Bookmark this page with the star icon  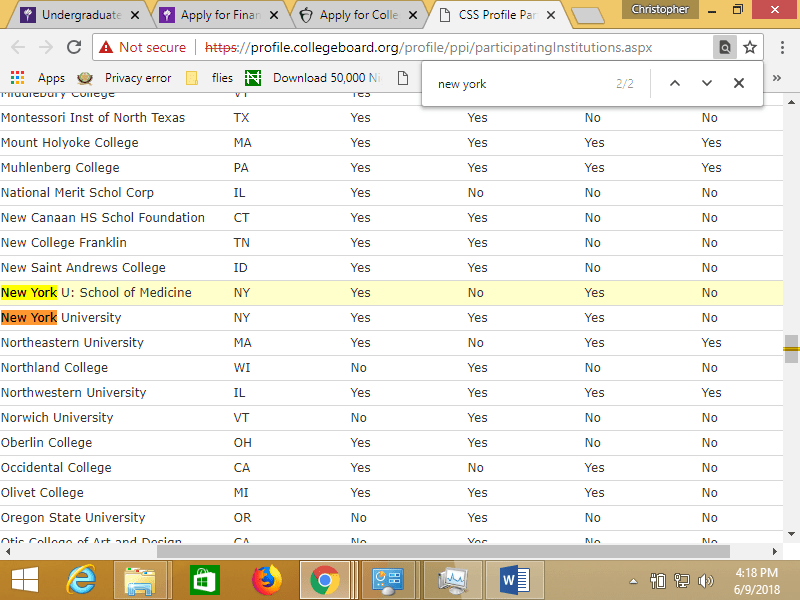tap(749, 47)
